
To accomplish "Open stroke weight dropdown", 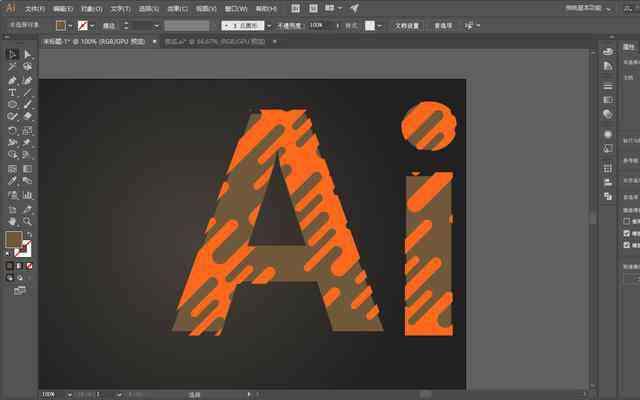I will tap(156, 26).
